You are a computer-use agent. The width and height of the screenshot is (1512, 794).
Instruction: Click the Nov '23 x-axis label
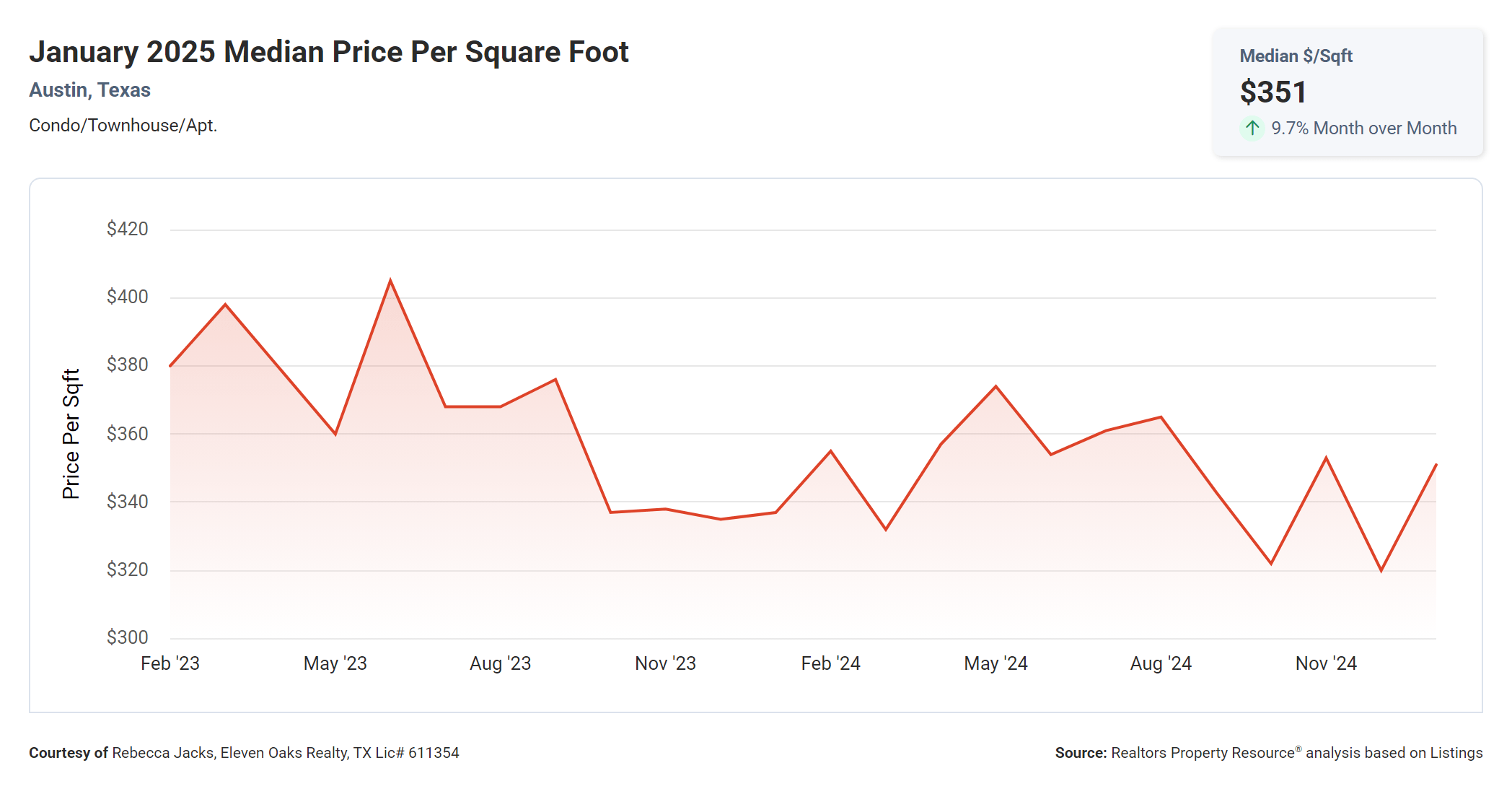pyautogui.click(x=665, y=663)
